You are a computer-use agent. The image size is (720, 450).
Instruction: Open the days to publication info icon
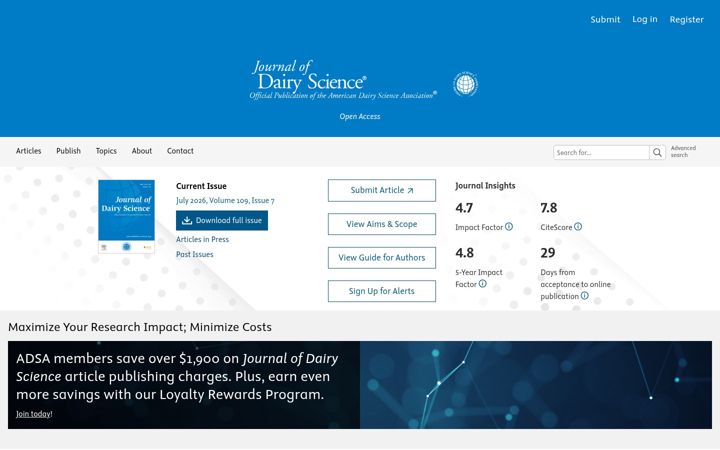point(585,296)
